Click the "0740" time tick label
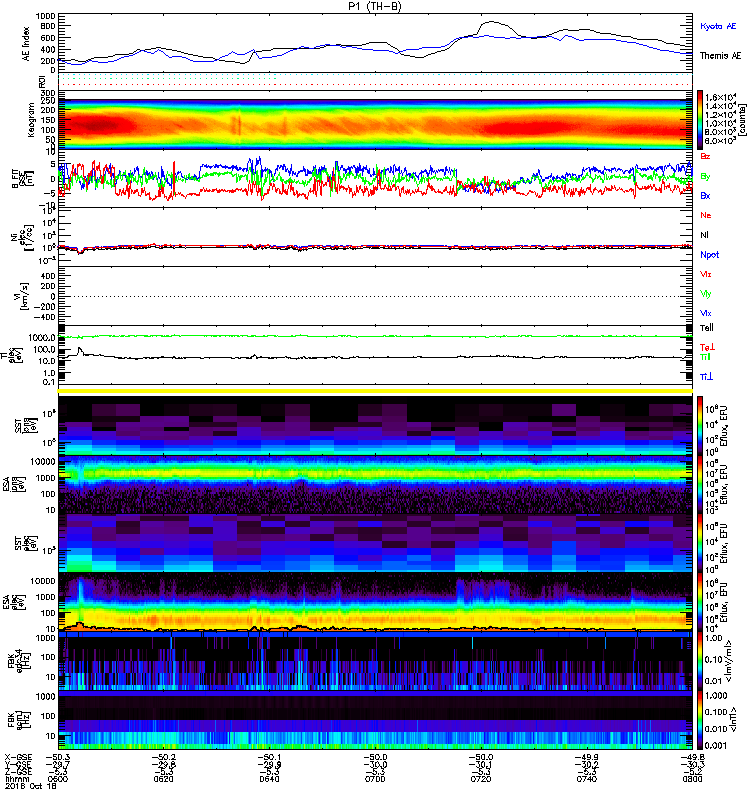The width and height of the screenshot is (750, 800). pyautogui.click(x=586, y=779)
